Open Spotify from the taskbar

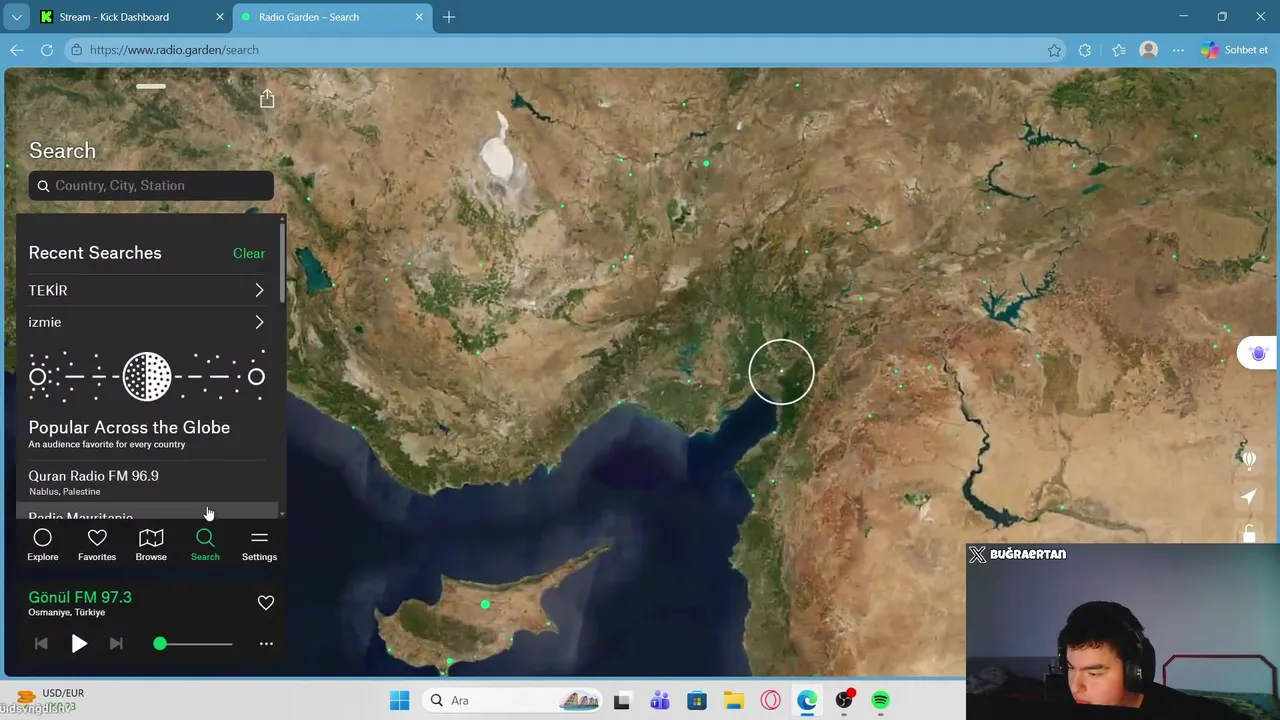881,700
